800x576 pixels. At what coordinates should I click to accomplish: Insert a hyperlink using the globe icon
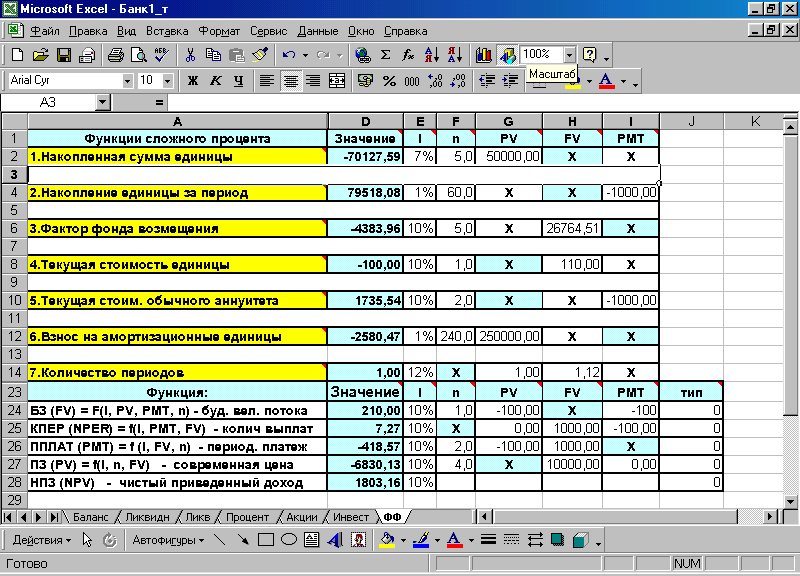coord(363,55)
